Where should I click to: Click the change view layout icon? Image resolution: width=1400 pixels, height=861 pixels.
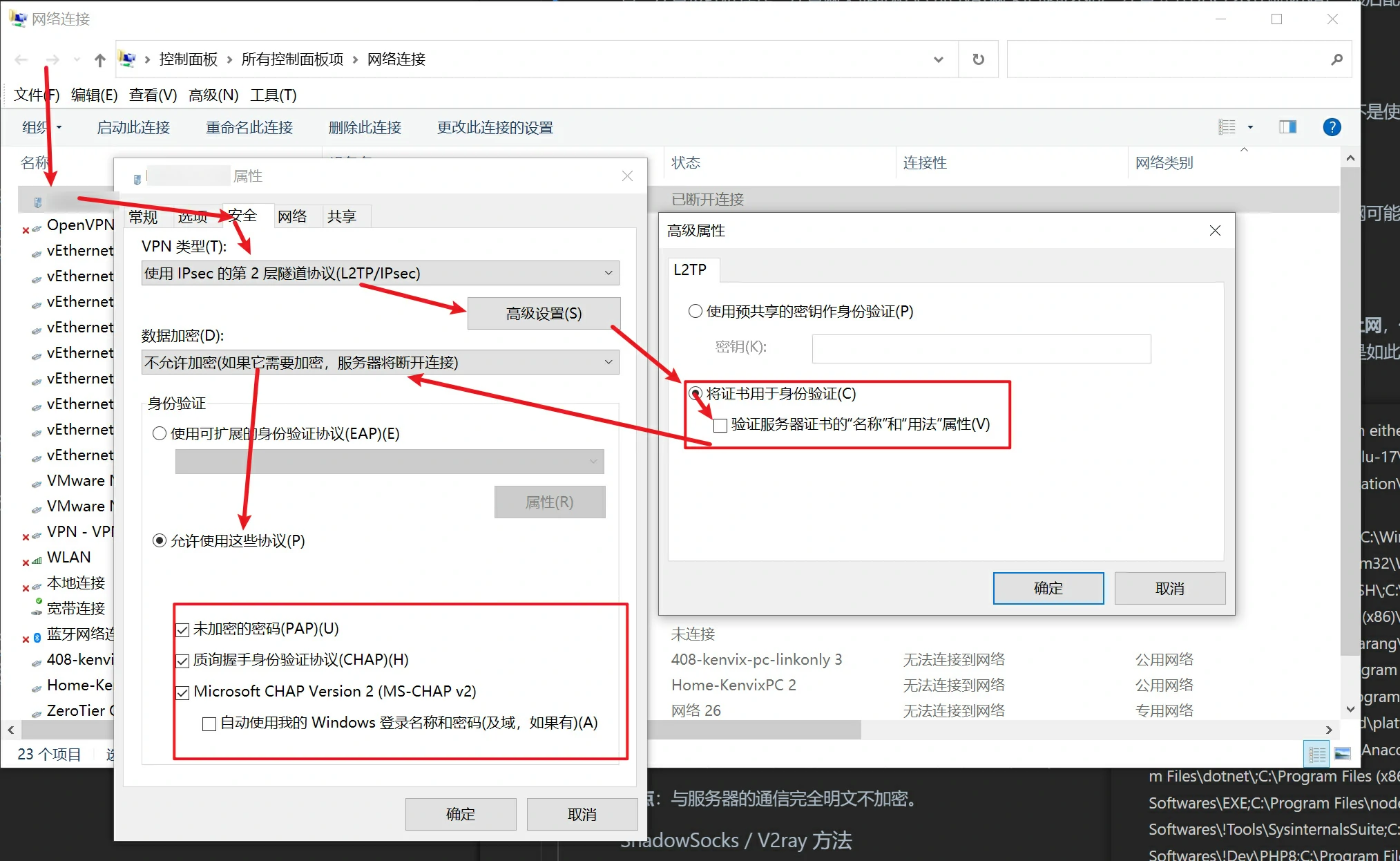[1227, 127]
